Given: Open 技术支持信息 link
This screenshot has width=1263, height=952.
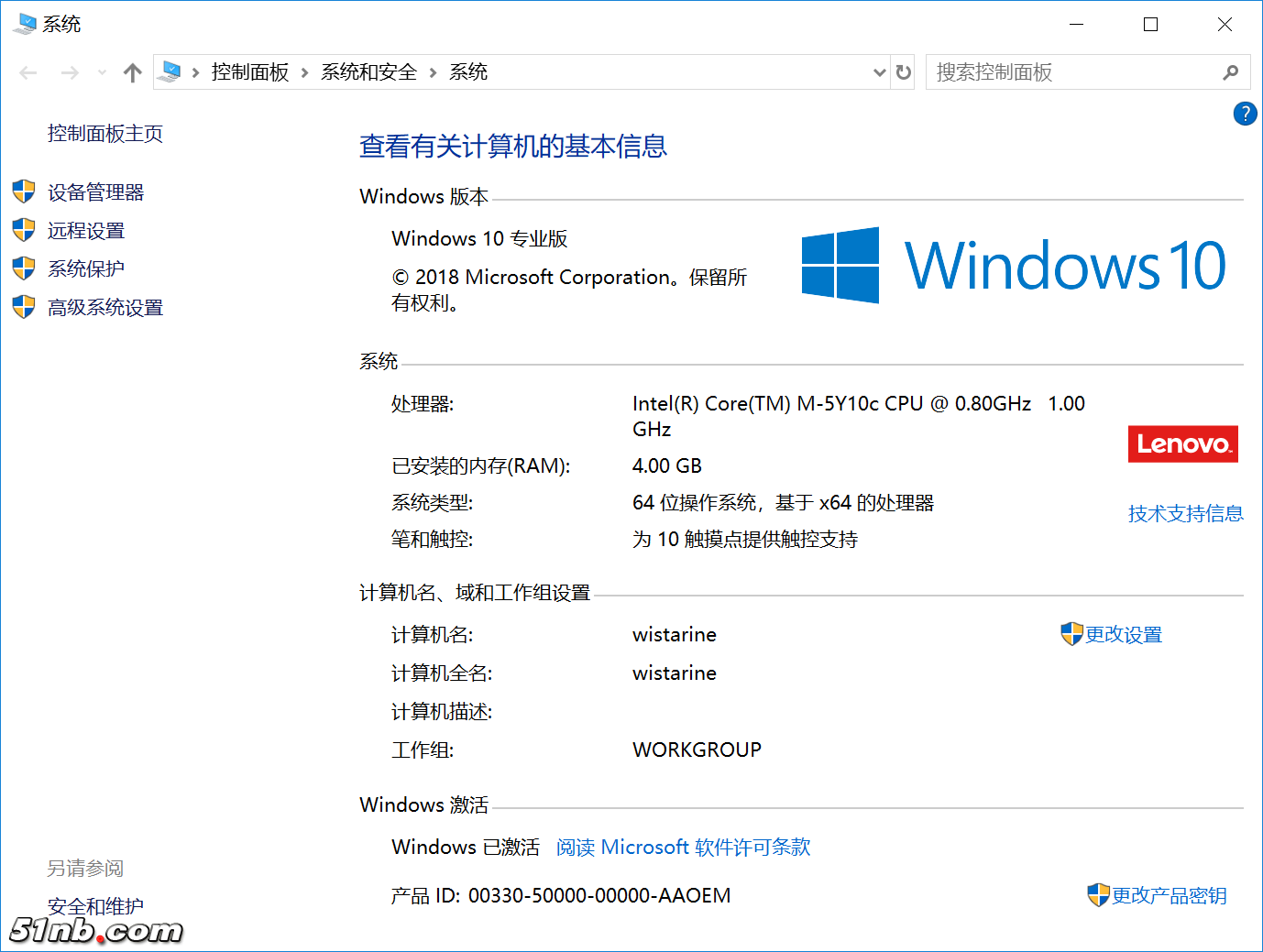Looking at the screenshot, I should pos(1185,514).
